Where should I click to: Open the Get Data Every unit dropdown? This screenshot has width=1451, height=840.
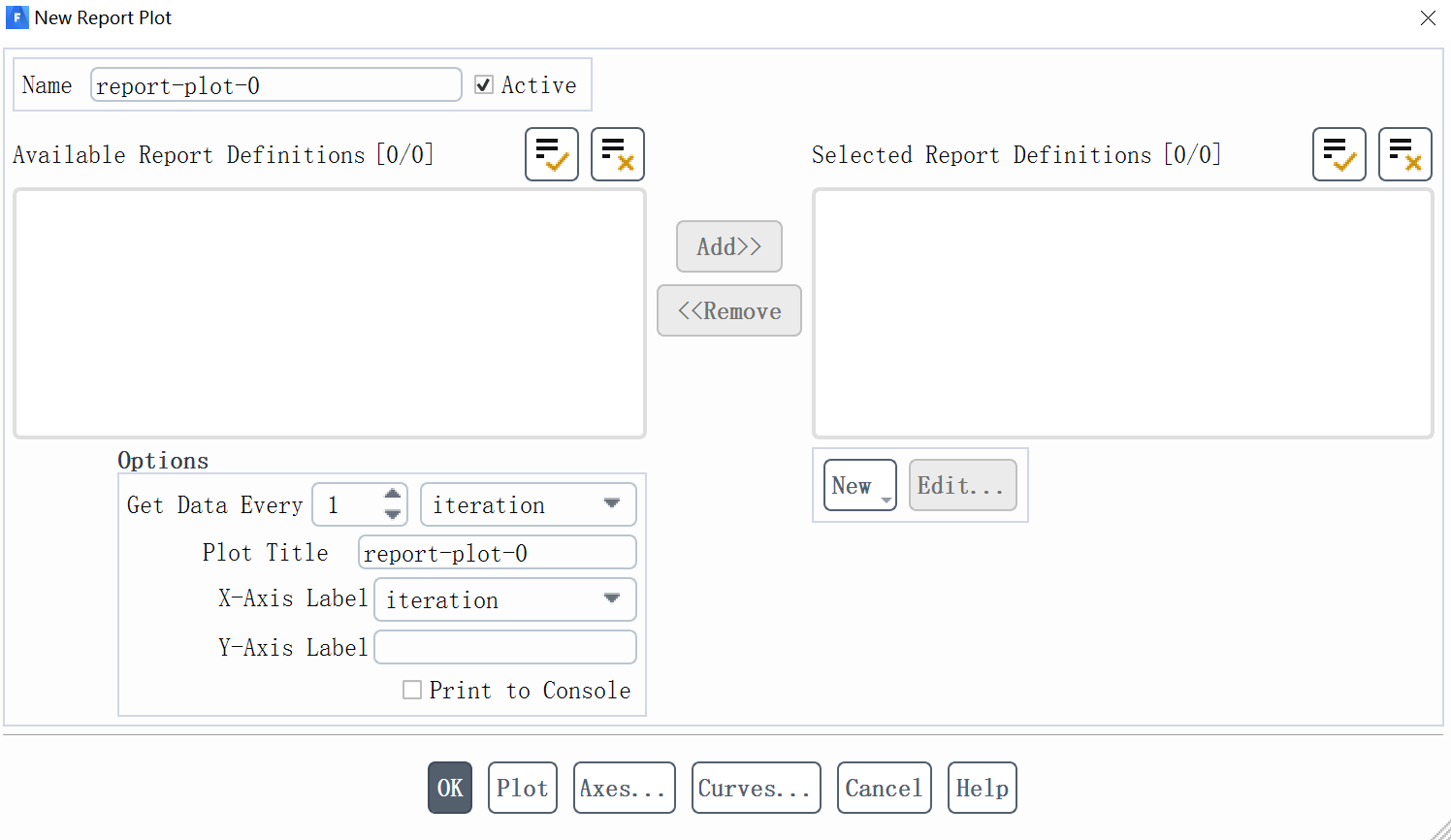(528, 504)
